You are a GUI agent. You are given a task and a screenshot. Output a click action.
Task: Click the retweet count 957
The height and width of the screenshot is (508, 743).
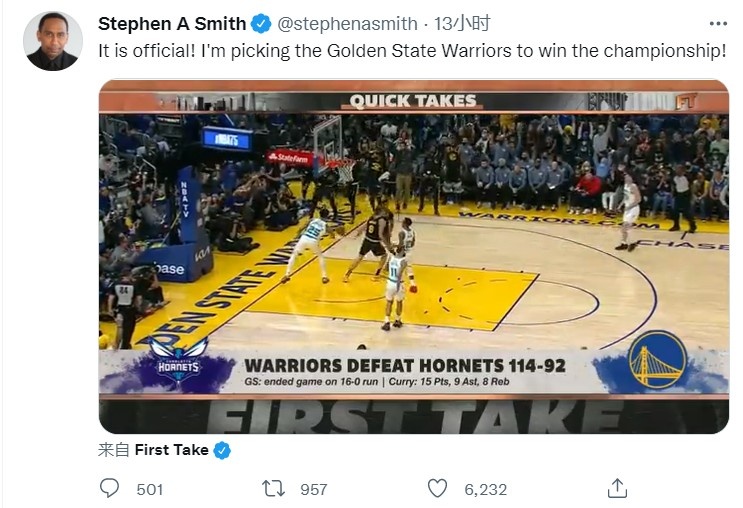(313, 489)
